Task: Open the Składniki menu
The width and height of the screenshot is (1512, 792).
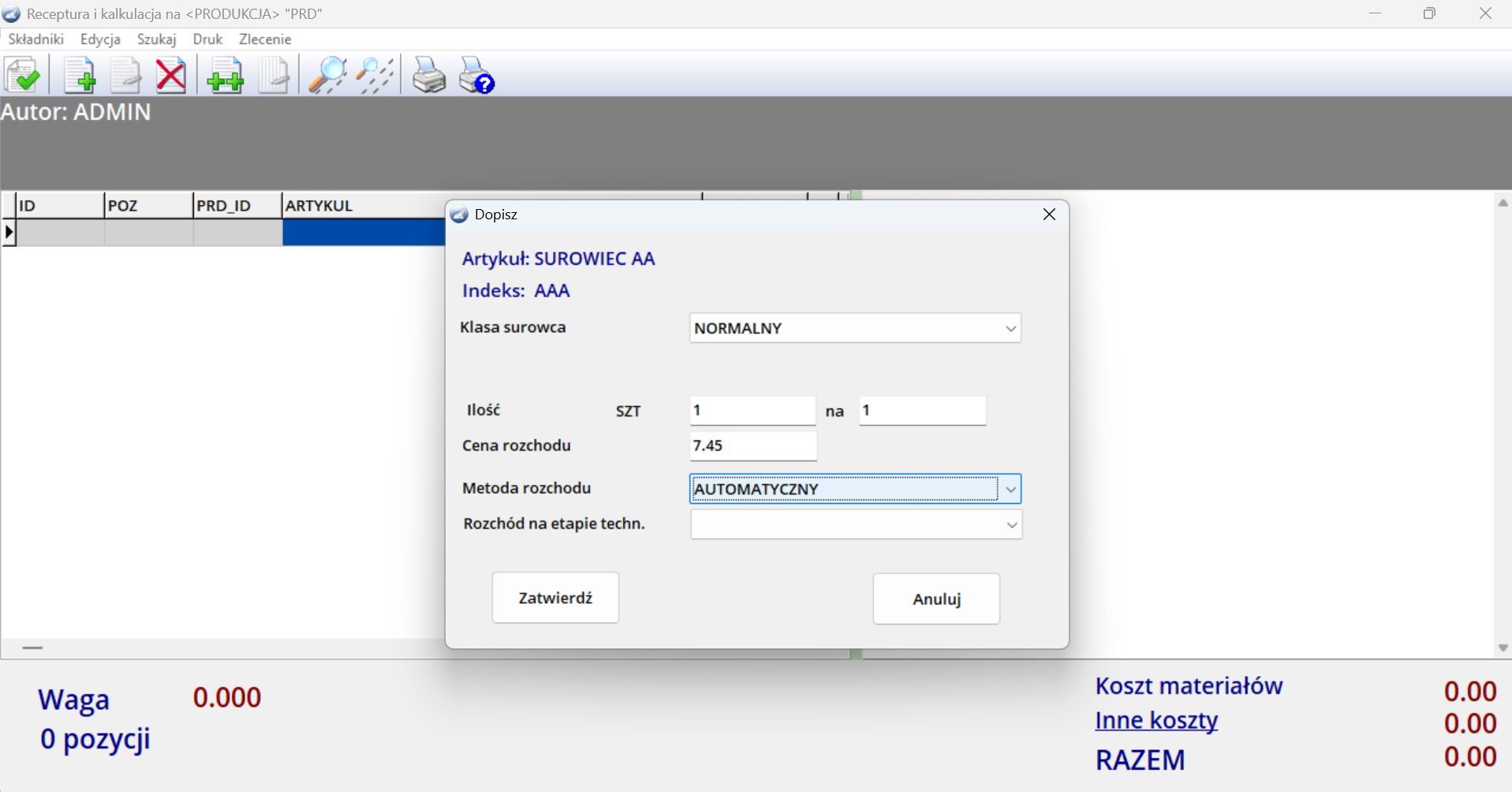Action: pyautogui.click(x=35, y=39)
